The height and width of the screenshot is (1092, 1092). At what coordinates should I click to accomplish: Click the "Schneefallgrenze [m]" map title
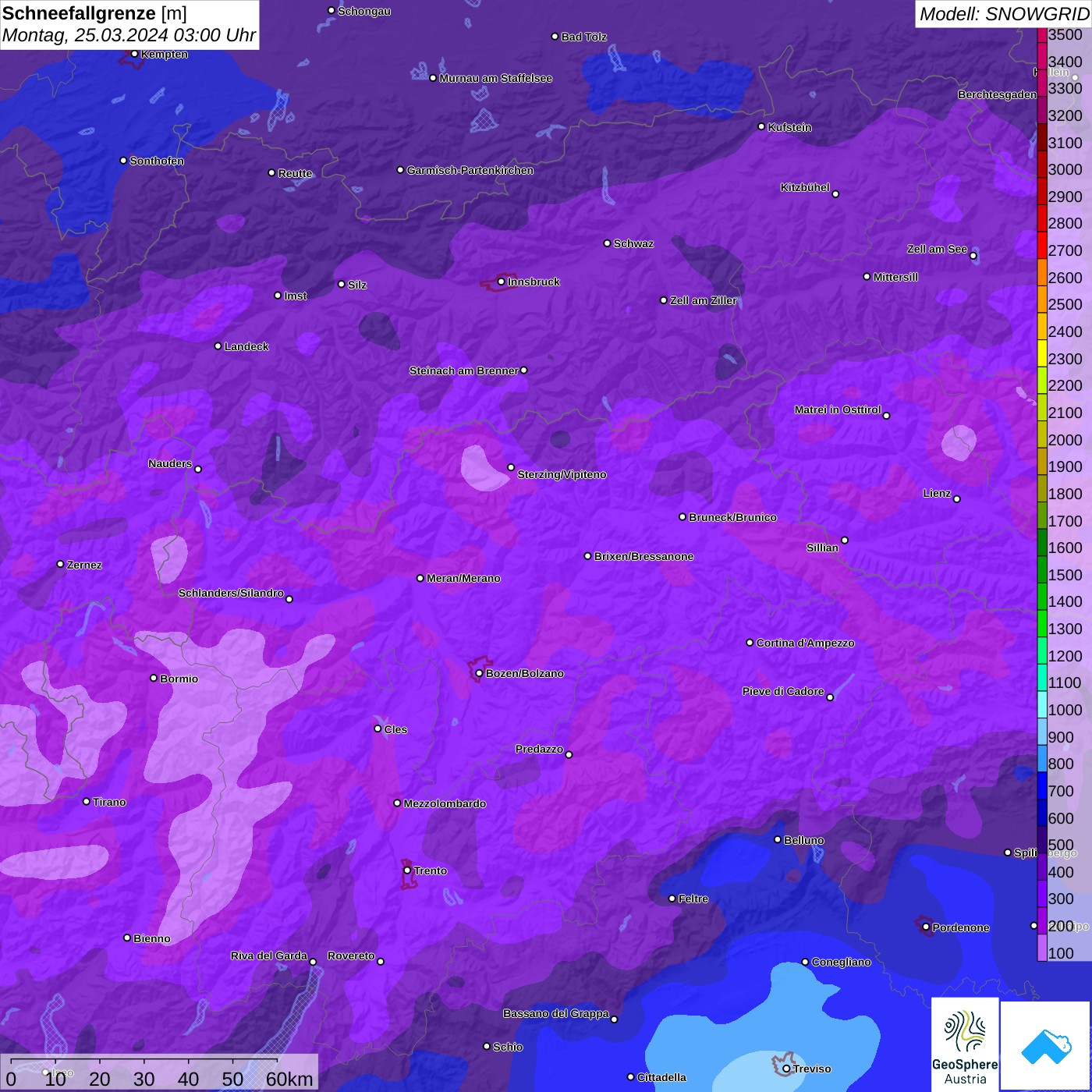94,13
